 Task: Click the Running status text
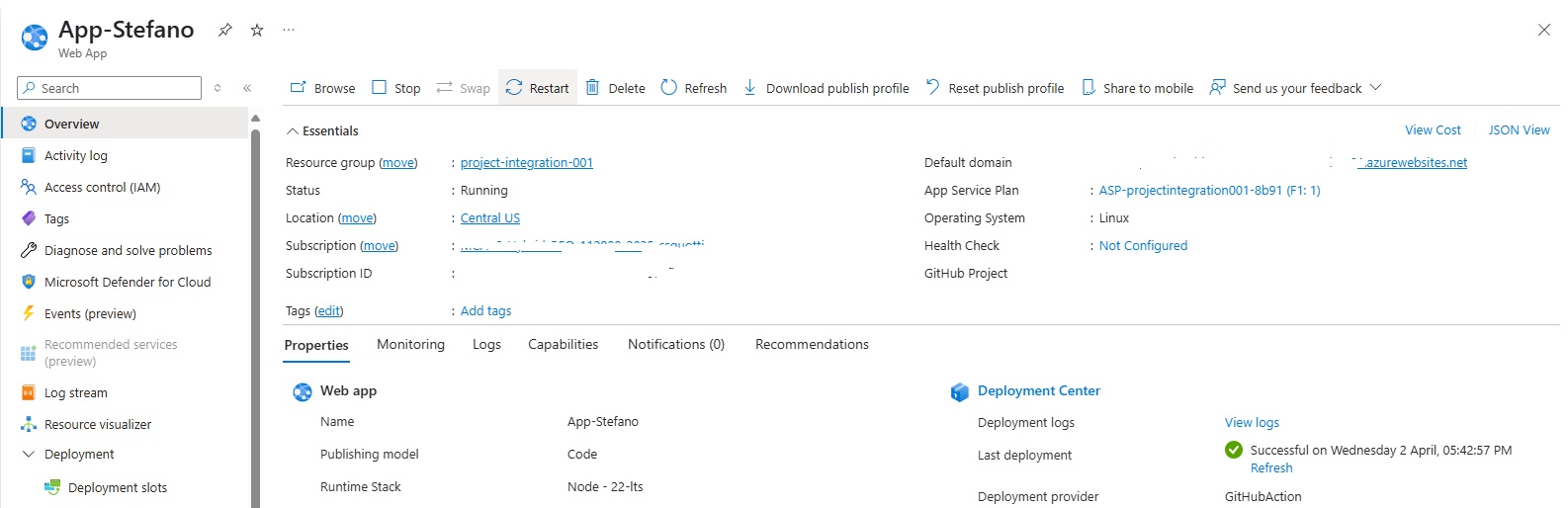[484, 190]
